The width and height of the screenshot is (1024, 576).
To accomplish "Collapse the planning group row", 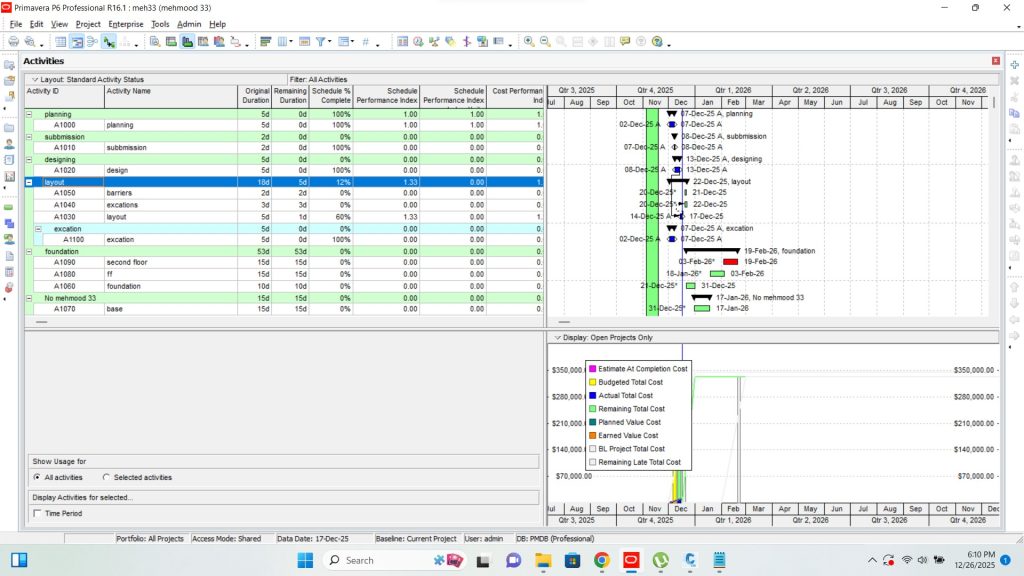I will point(29,114).
